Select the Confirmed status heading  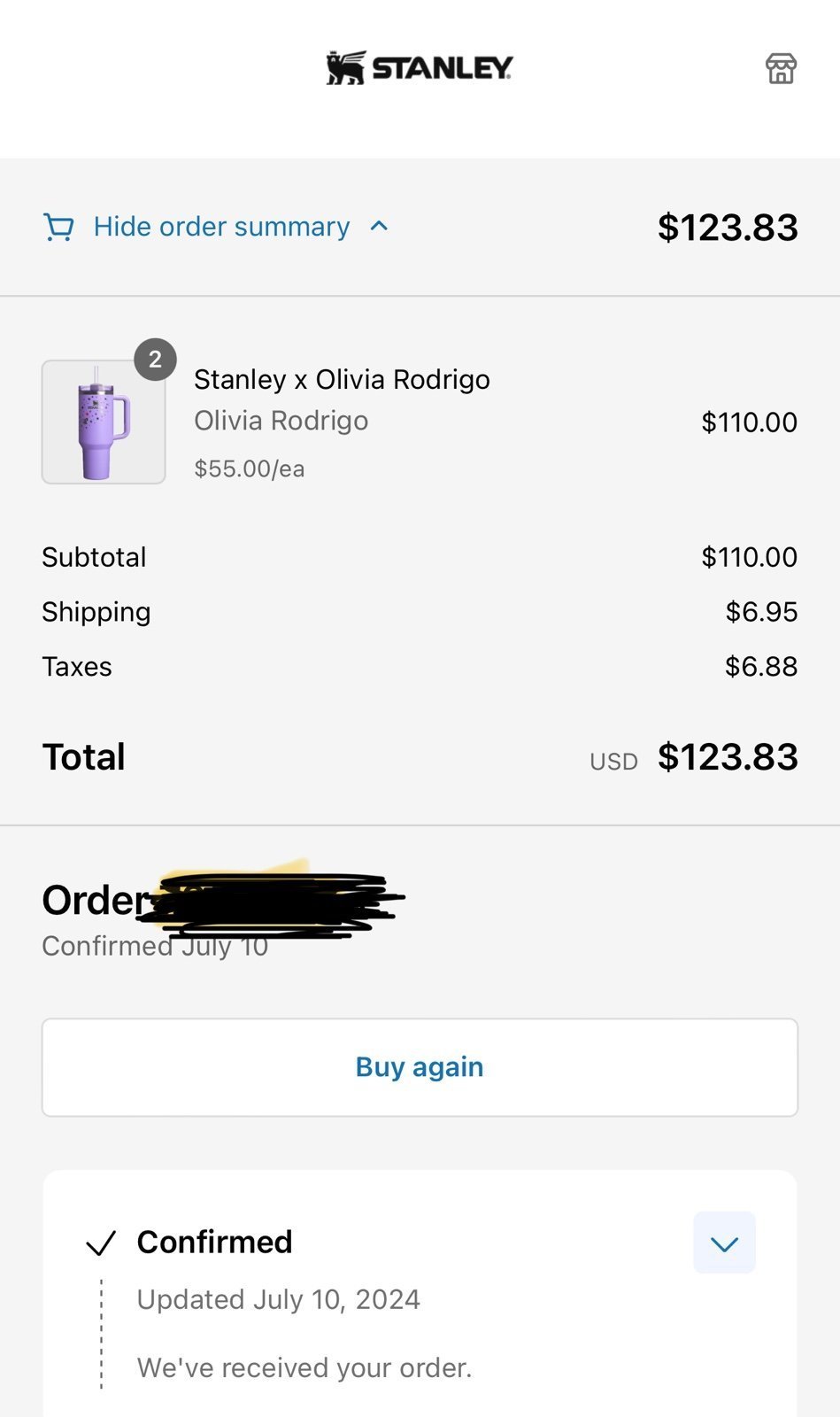click(214, 1242)
